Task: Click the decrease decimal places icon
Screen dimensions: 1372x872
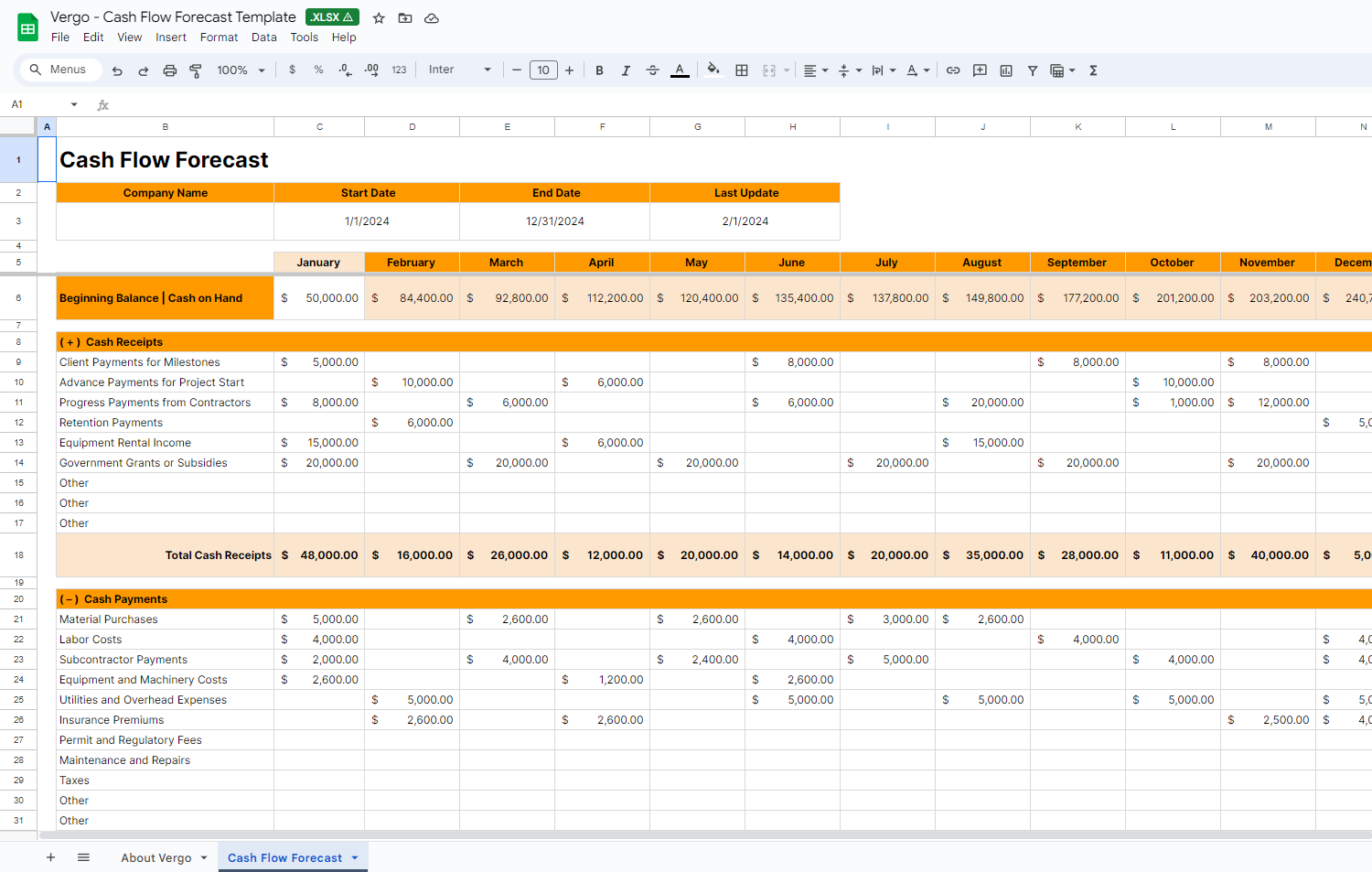Action: [345, 70]
